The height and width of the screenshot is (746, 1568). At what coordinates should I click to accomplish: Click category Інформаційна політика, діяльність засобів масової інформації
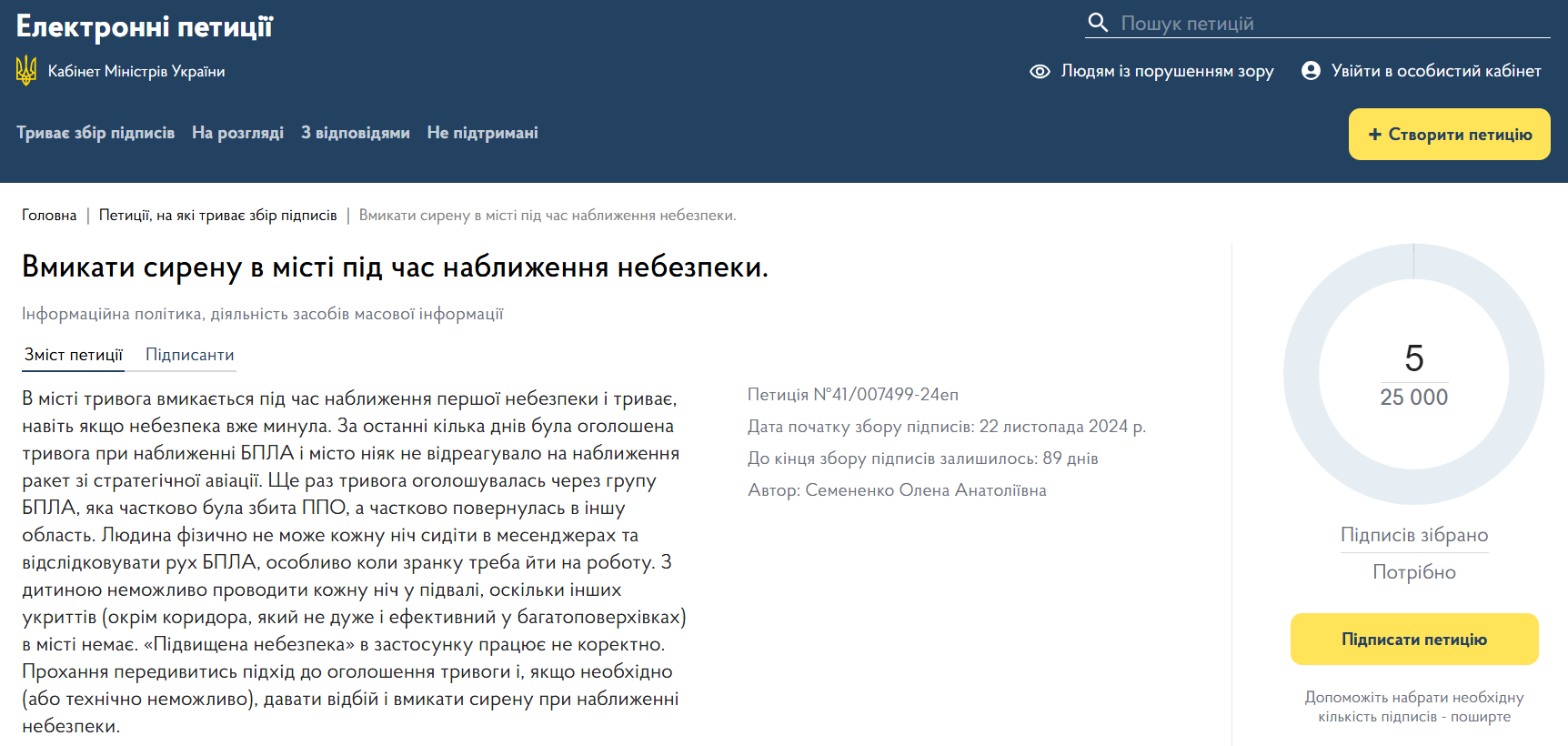point(263,314)
